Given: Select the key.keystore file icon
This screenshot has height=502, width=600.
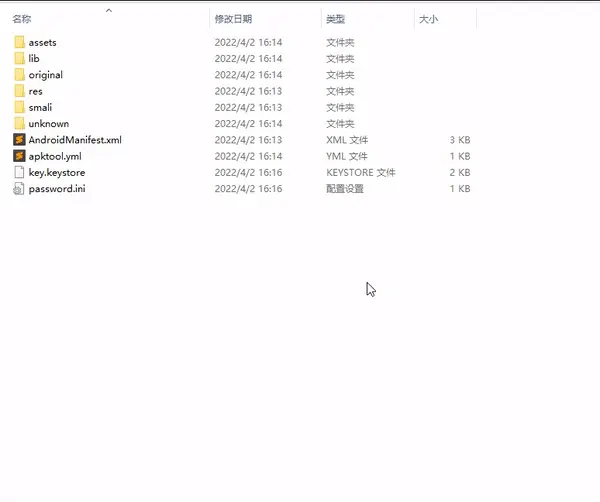Looking at the screenshot, I should coord(19,173).
